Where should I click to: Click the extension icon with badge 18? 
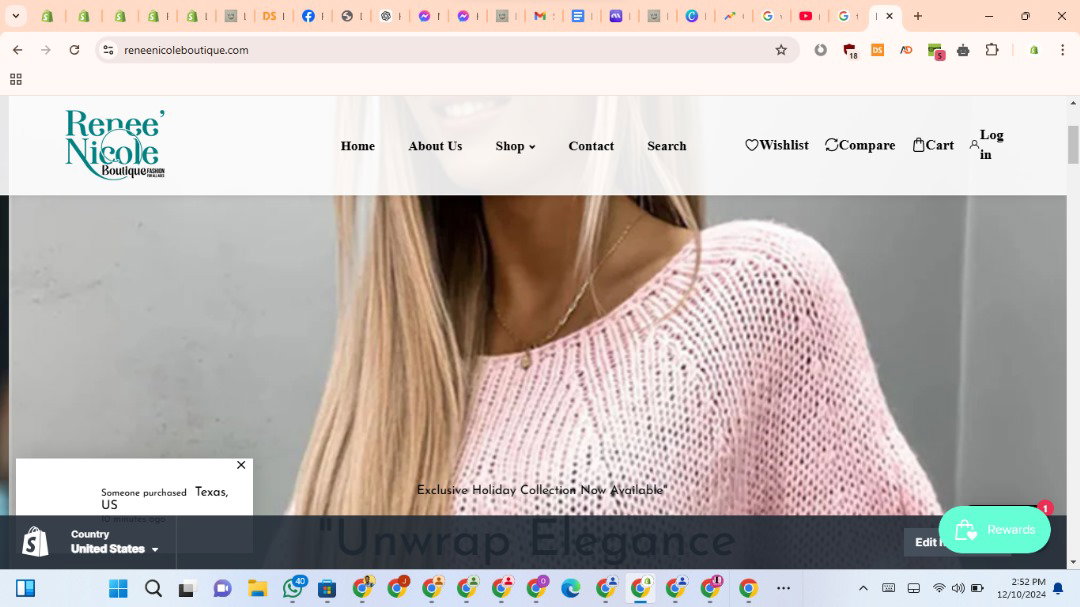[850, 50]
